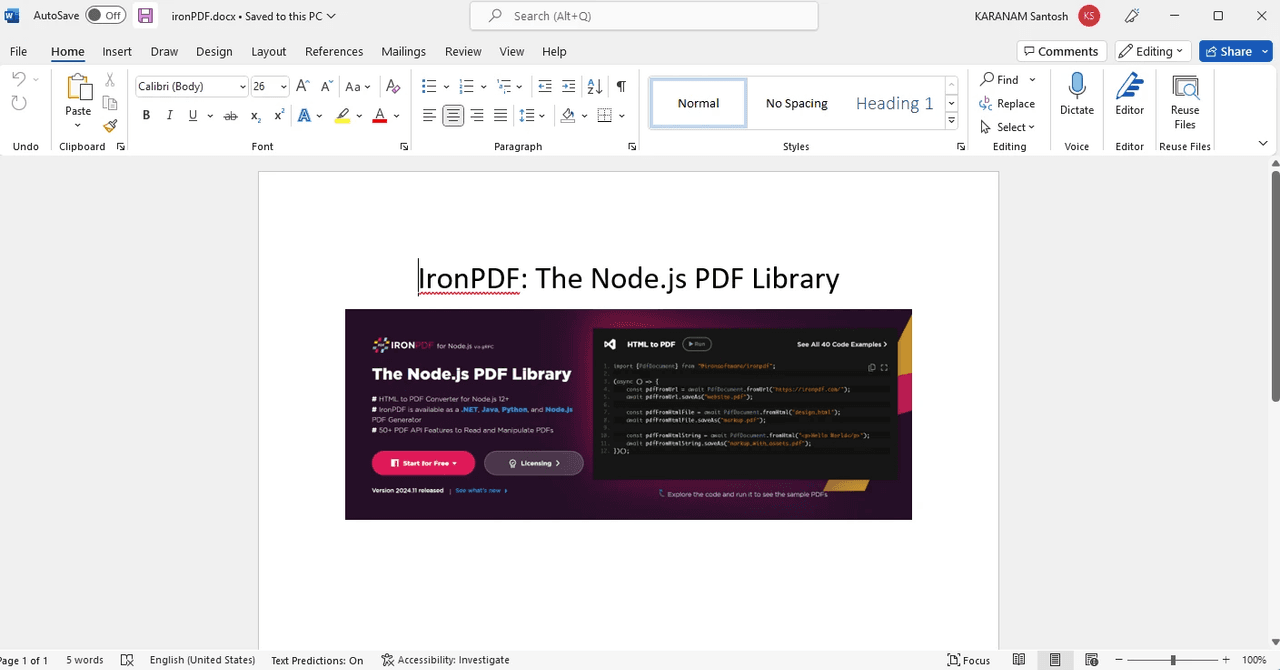Apply red font color
Image resolution: width=1280 pixels, height=670 pixels.
click(x=379, y=116)
